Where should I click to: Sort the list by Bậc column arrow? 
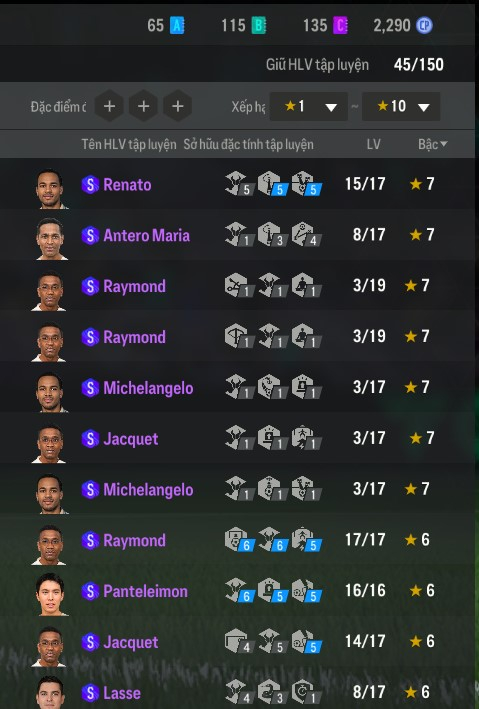tap(444, 144)
